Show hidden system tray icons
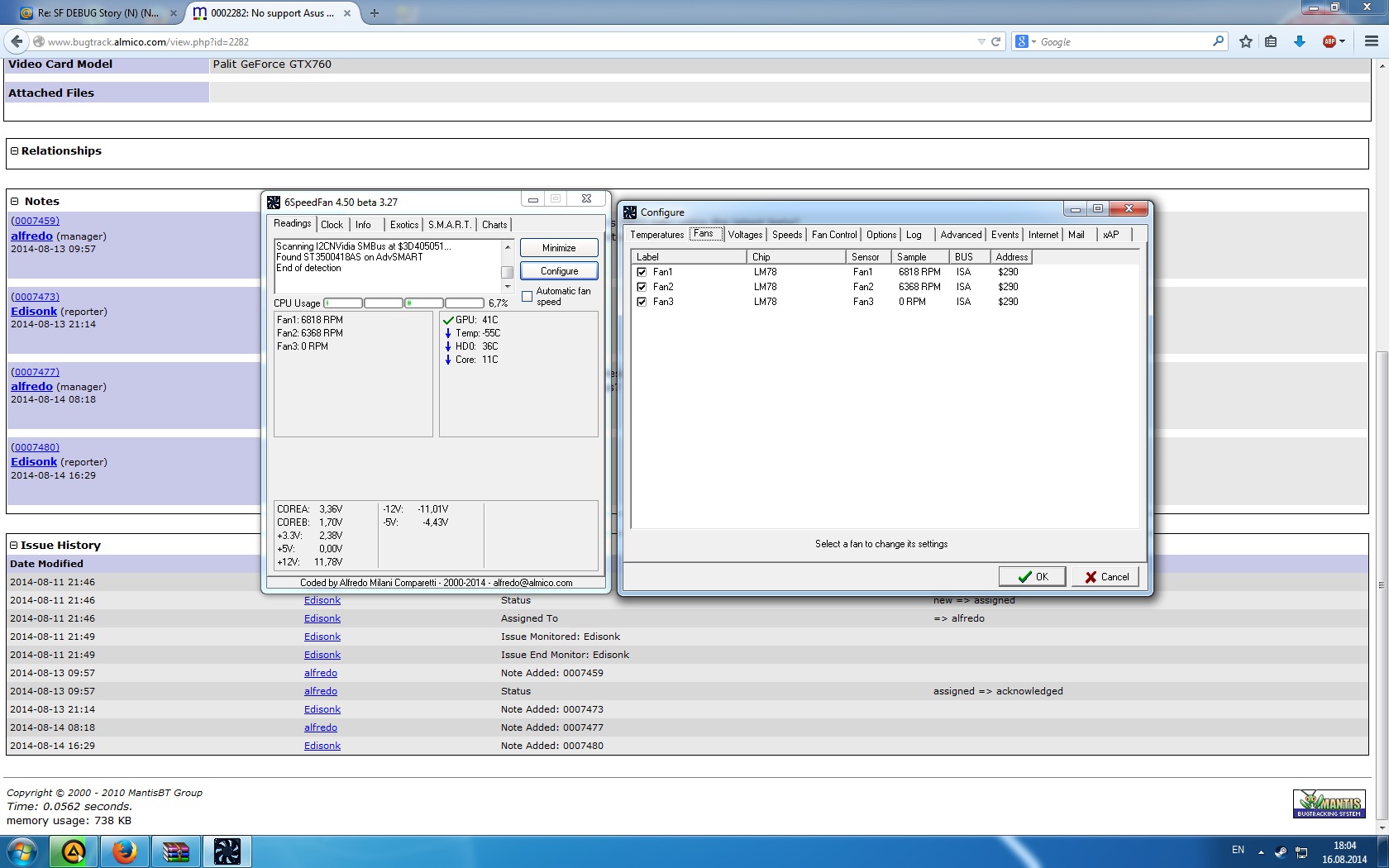This screenshot has height=868, width=1389. coord(1261,851)
